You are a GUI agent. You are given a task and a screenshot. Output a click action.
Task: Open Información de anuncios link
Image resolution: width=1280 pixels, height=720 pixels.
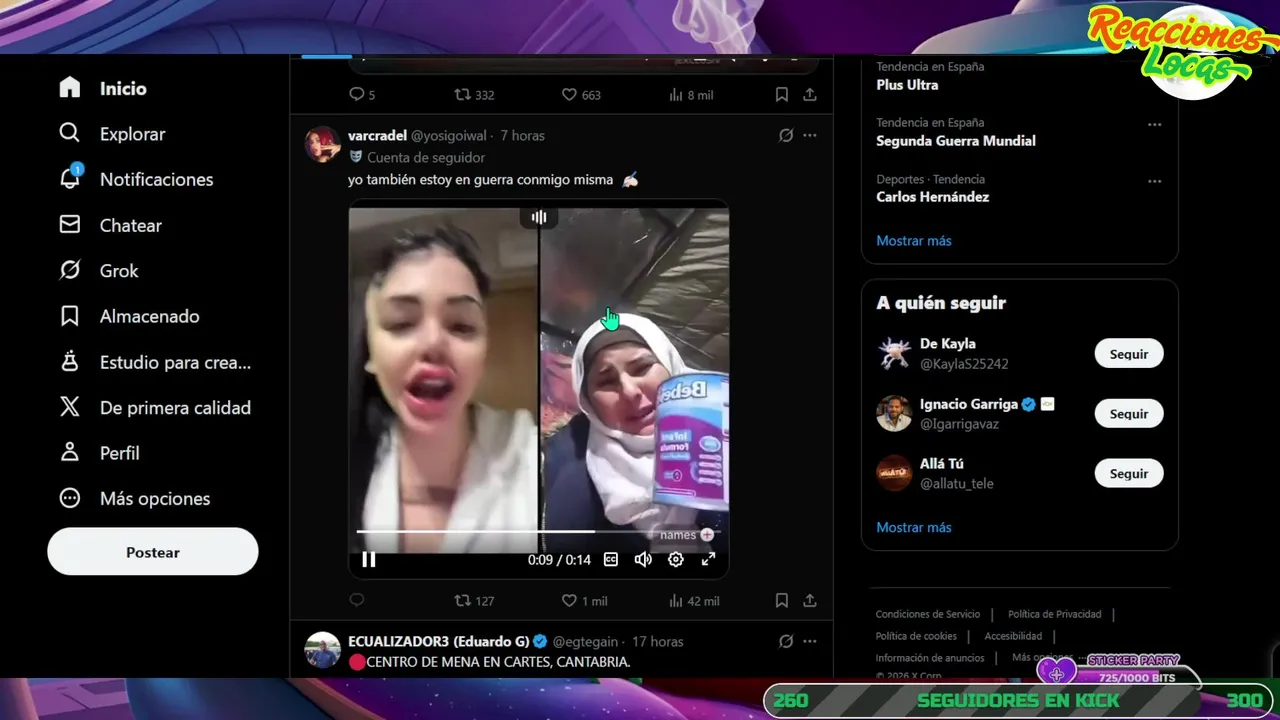(x=930, y=658)
